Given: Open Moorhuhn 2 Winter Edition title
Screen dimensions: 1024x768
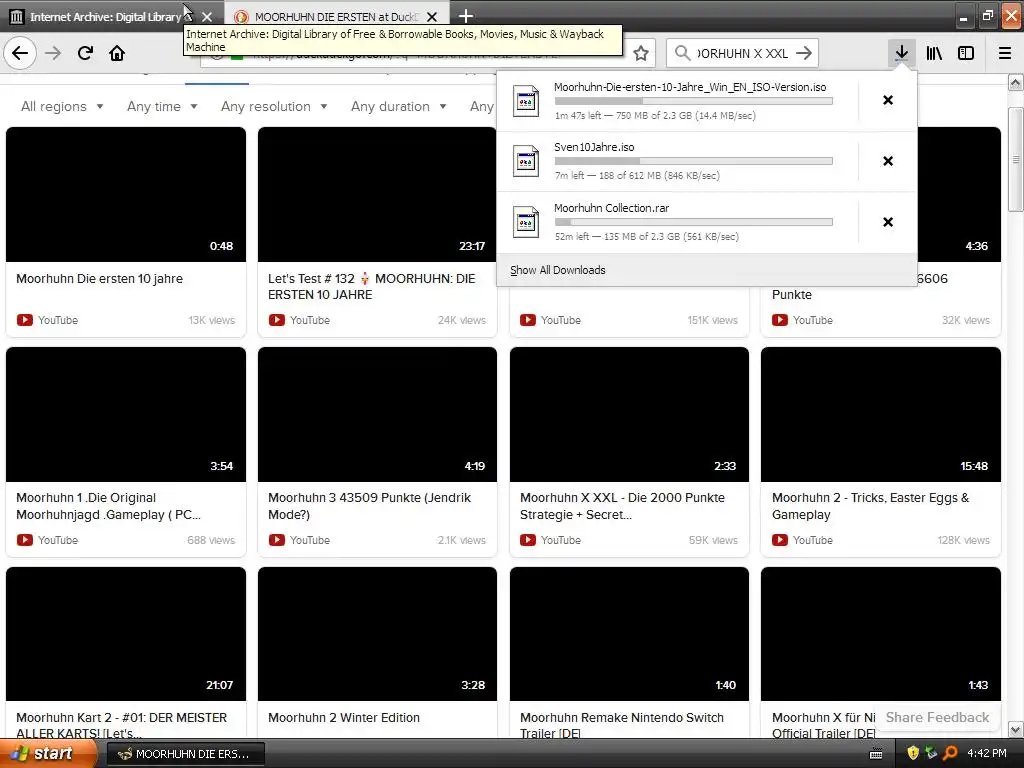Looking at the screenshot, I should coord(344,718).
